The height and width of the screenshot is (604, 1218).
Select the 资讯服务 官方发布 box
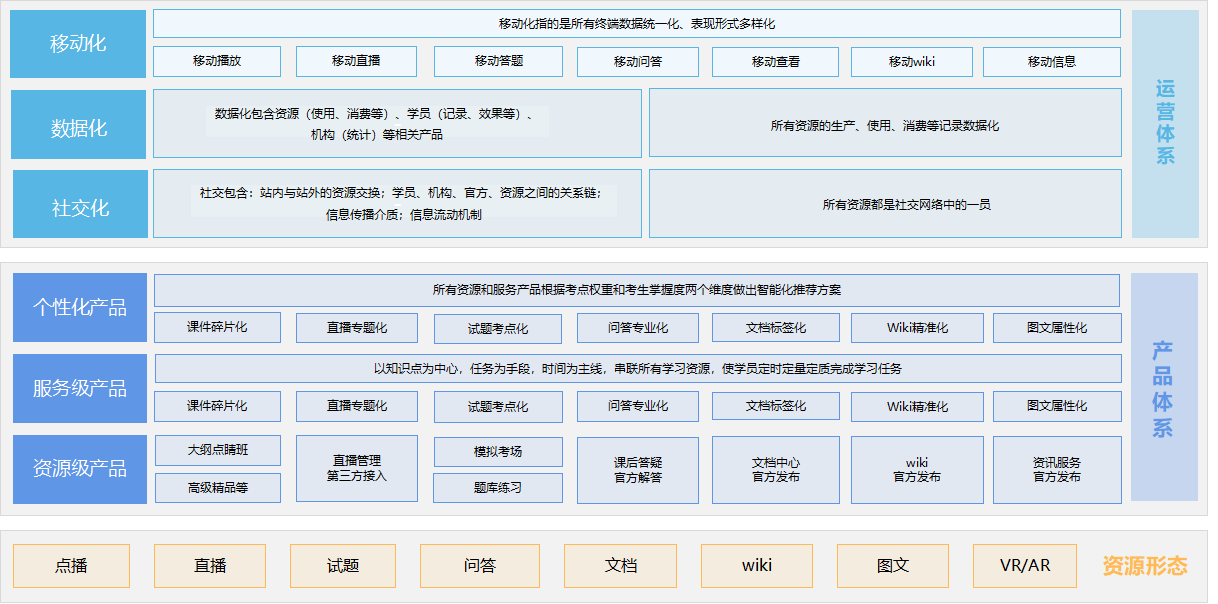pyautogui.click(x=1057, y=470)
